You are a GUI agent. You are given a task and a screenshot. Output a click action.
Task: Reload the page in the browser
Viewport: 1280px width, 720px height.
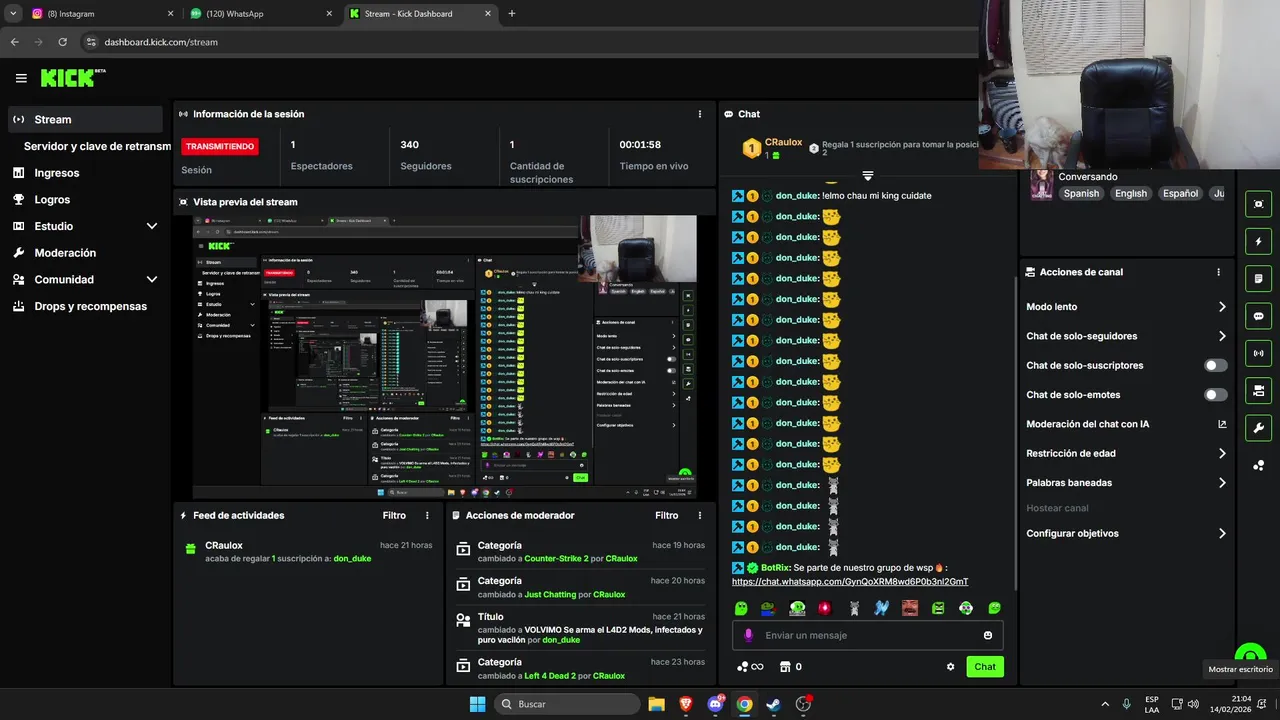tap(63, 42)
